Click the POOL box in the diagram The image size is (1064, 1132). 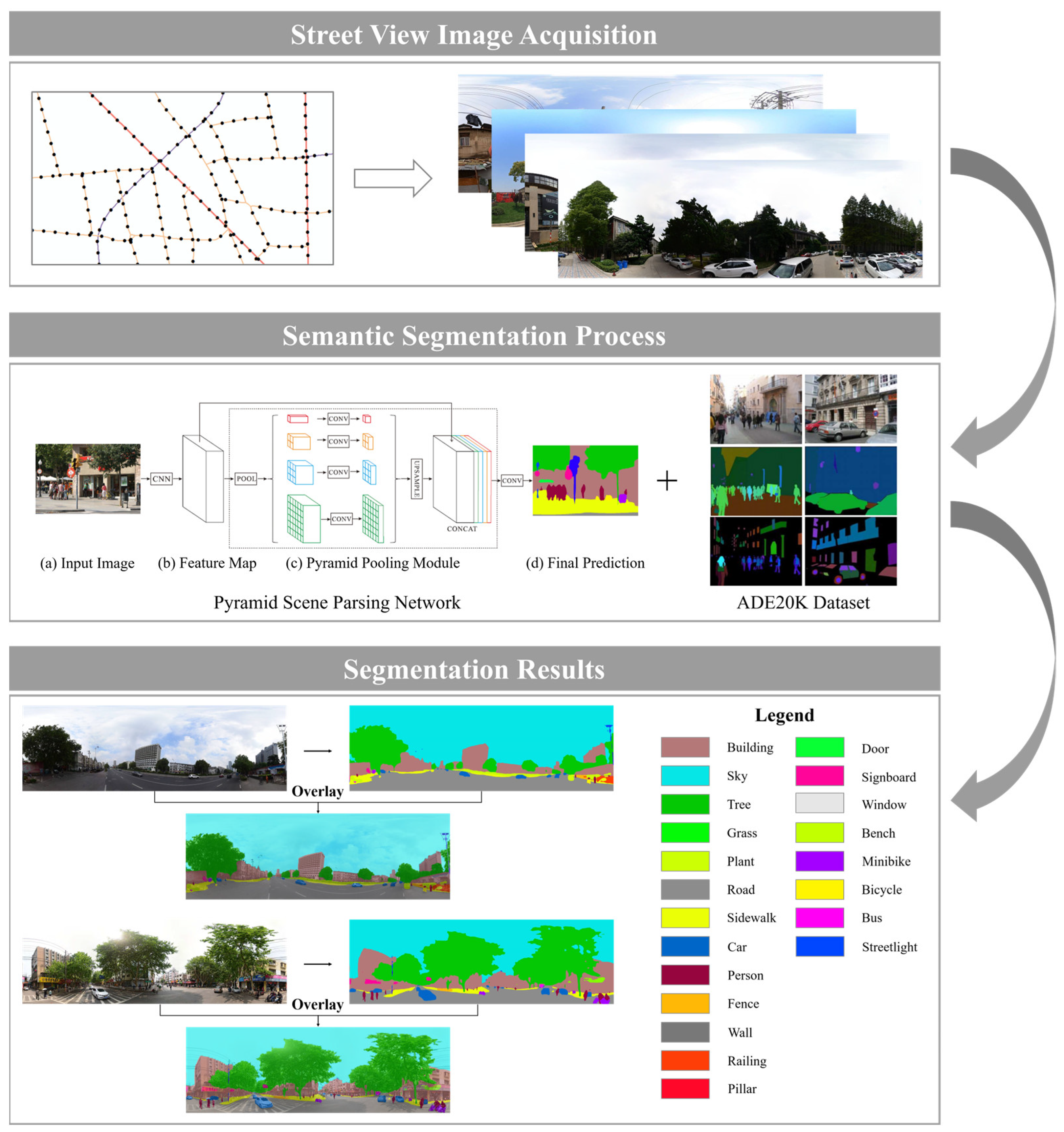coord(246,479)
